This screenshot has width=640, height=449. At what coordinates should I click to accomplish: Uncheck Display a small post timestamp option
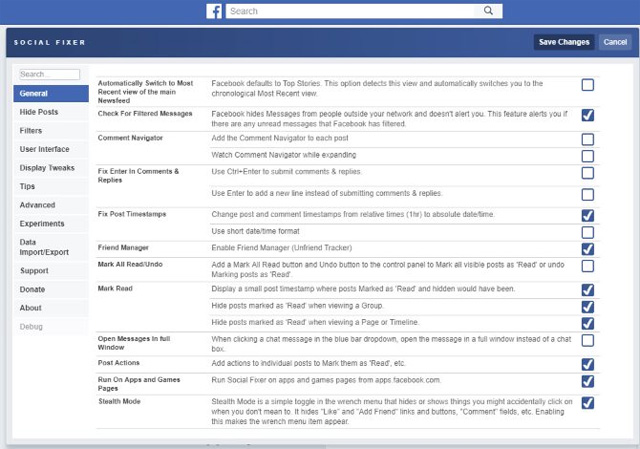pyautogui.click(x=587, y=290)
